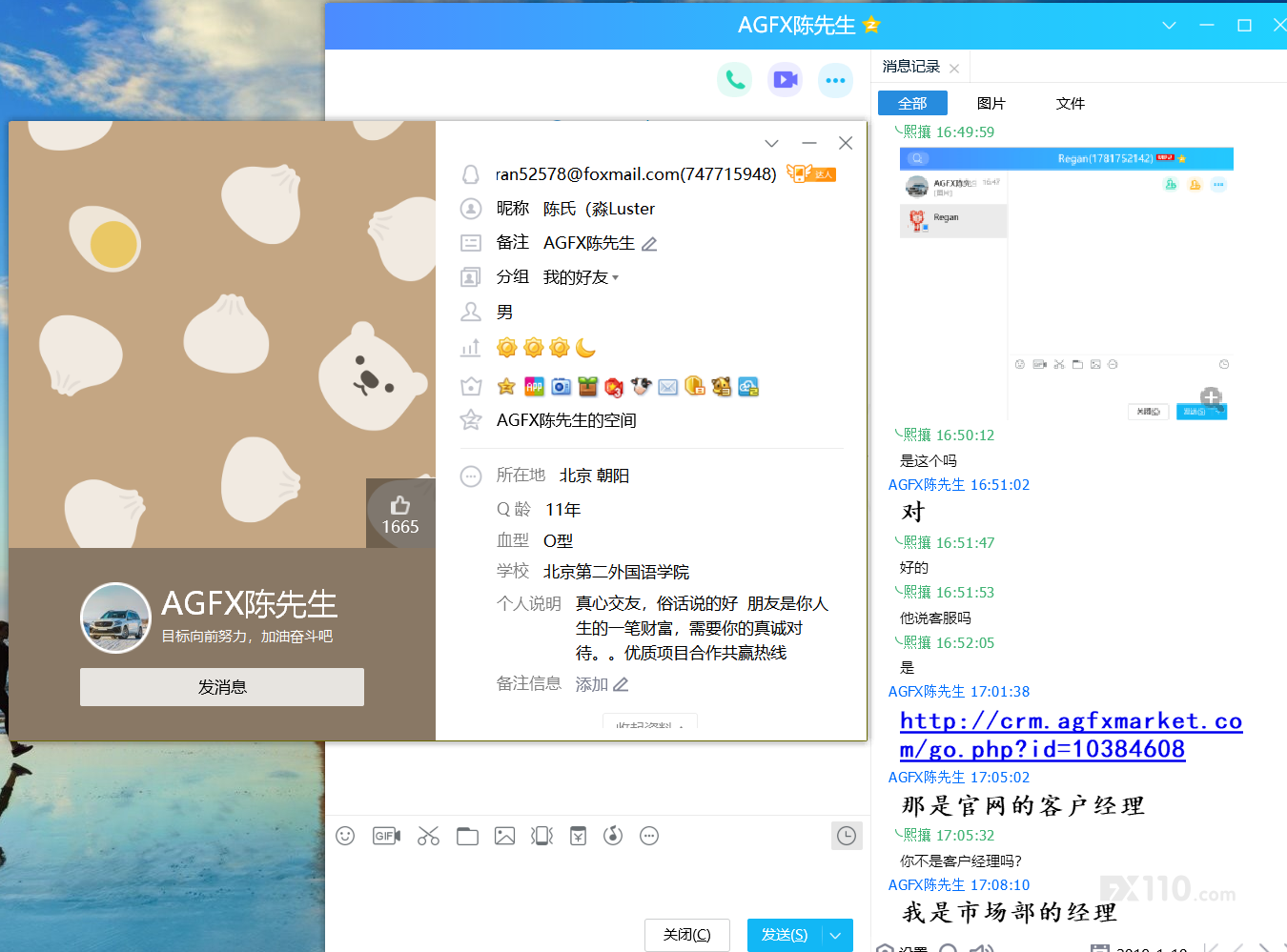This screenshot has height=952, width=1287.
Task: Open the title bar chevron menu of chat window
Action: click(1169, 26)
